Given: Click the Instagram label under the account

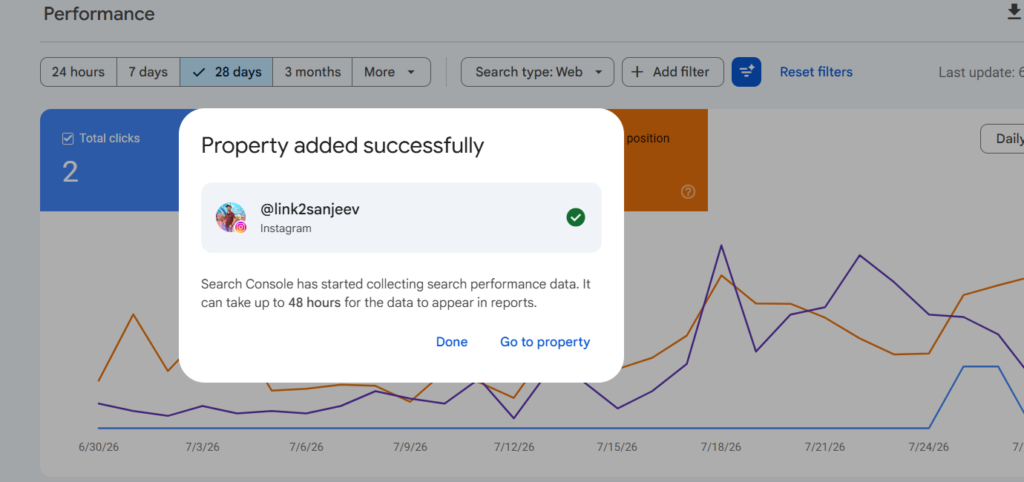Looking at the screenshot, I should (286, 229).
